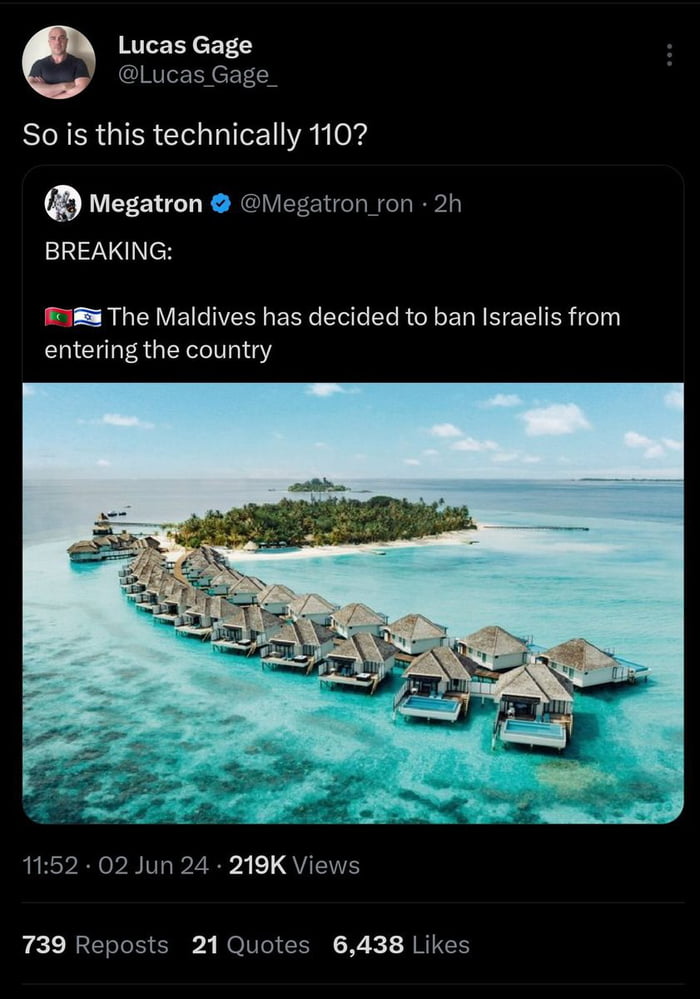Show the 6,438 Likes list
Viewport: 700px width, 999px height.
401,945
